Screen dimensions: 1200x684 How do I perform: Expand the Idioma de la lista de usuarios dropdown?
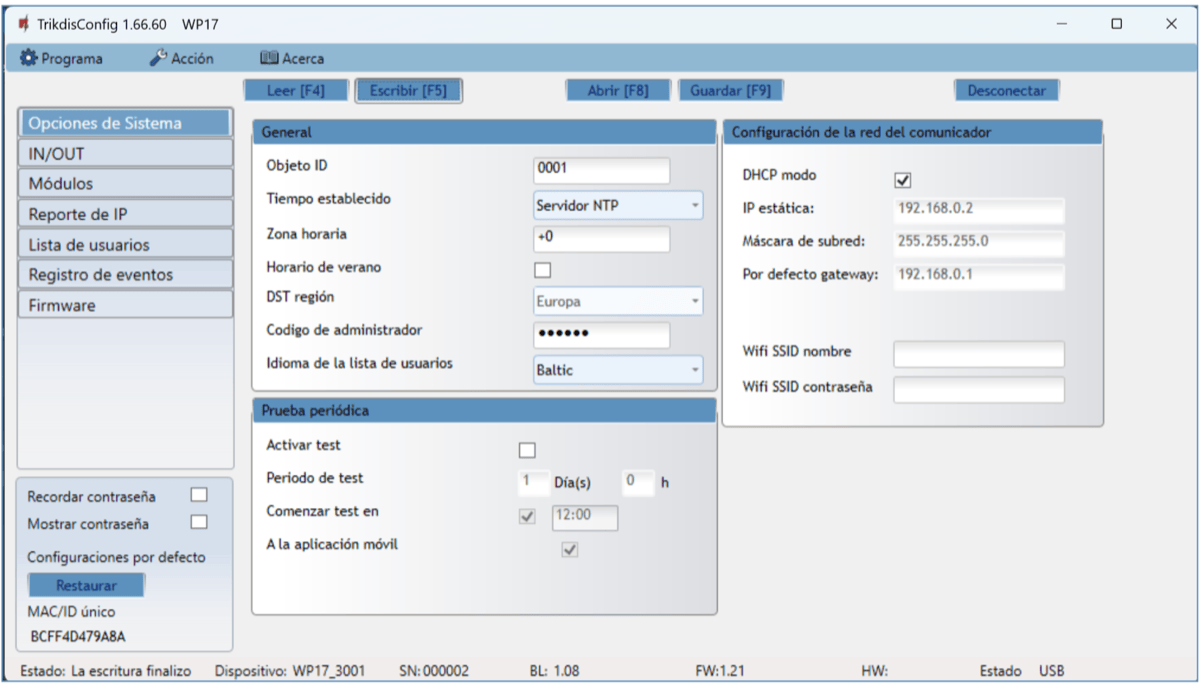pos(618,370)
